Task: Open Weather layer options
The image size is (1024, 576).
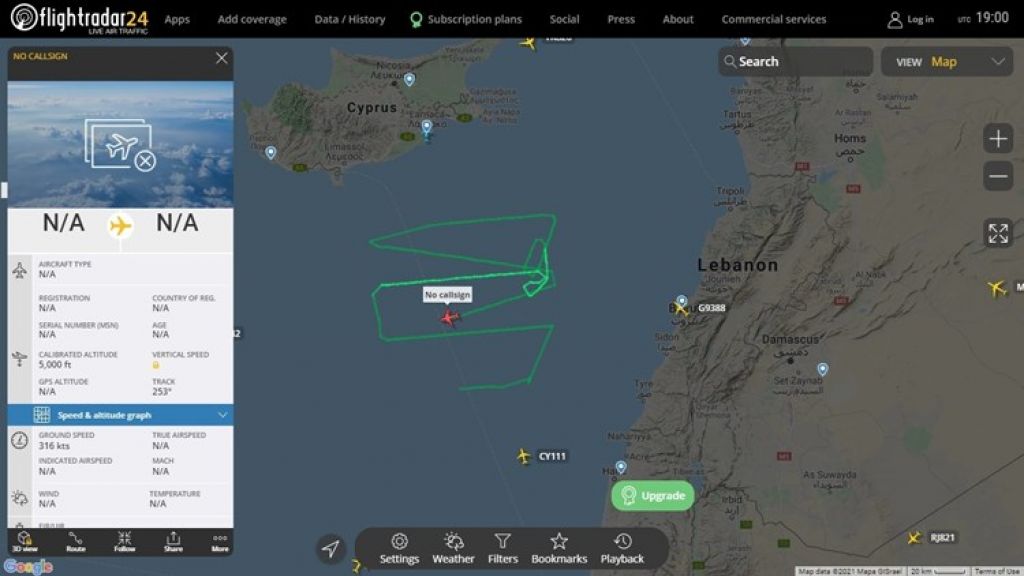Action: click(453, 548)
